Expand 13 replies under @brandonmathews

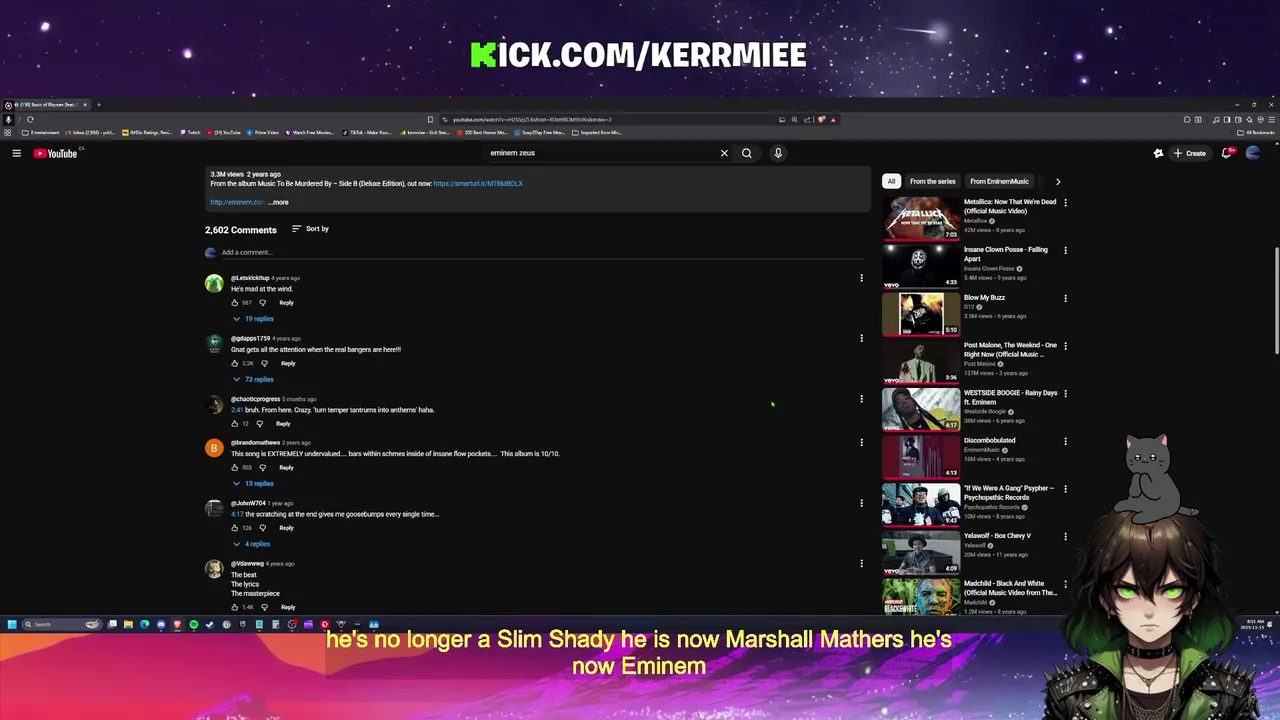(253, 484)
